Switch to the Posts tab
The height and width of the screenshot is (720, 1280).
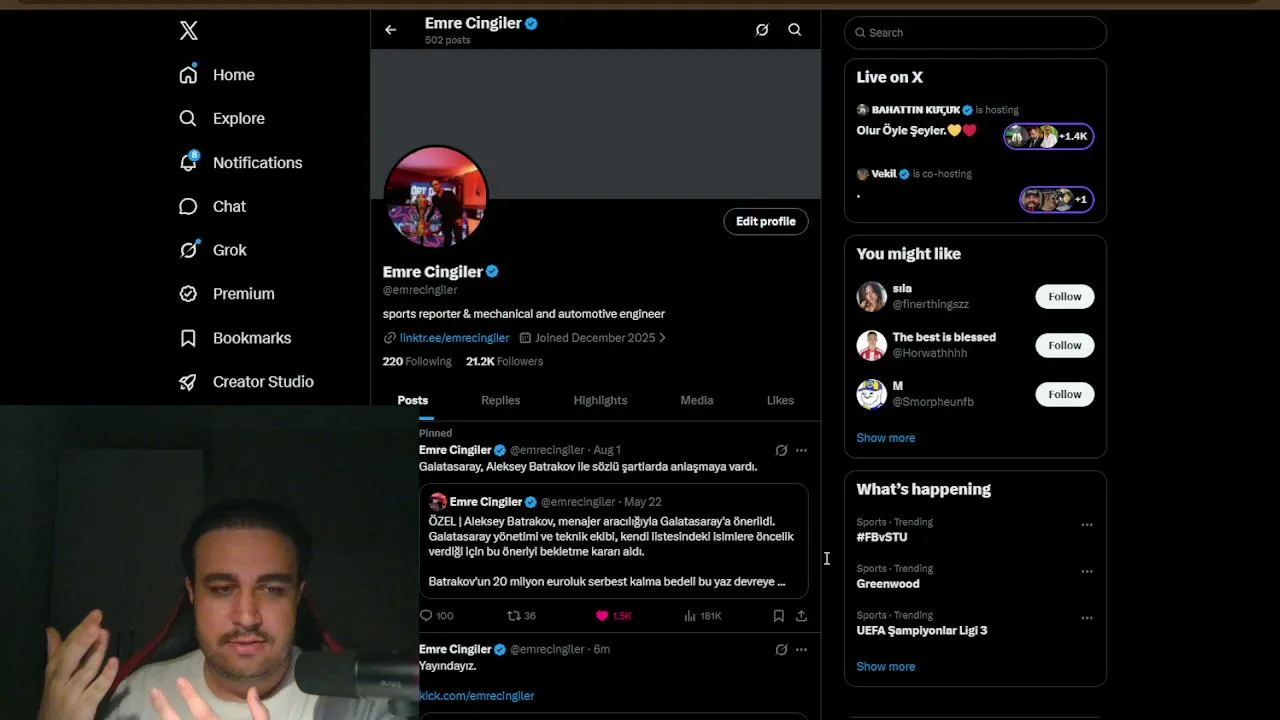tap(412, 400)
